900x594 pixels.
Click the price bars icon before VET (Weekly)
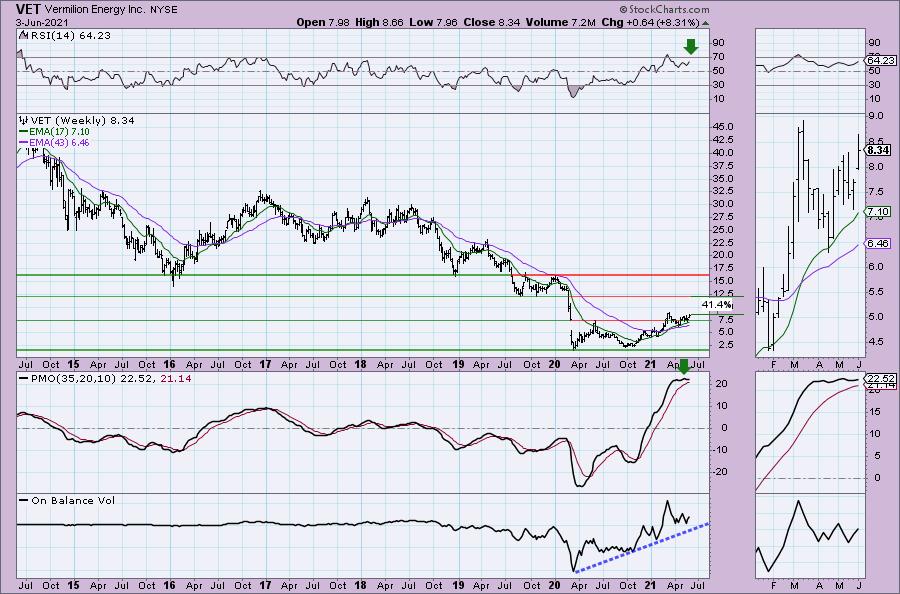23,121
